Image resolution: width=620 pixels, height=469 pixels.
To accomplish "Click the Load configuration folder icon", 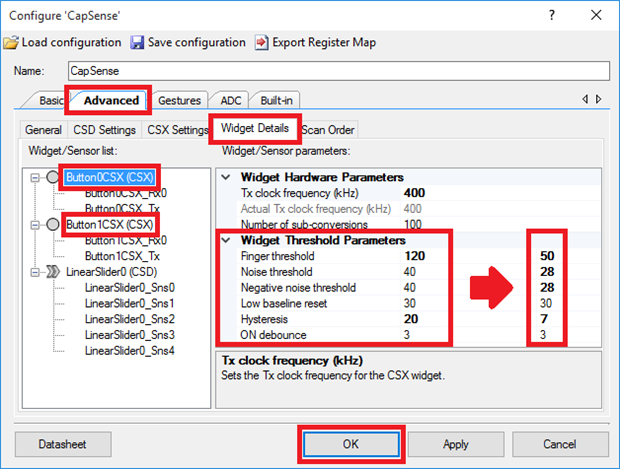I will [11, 42].
